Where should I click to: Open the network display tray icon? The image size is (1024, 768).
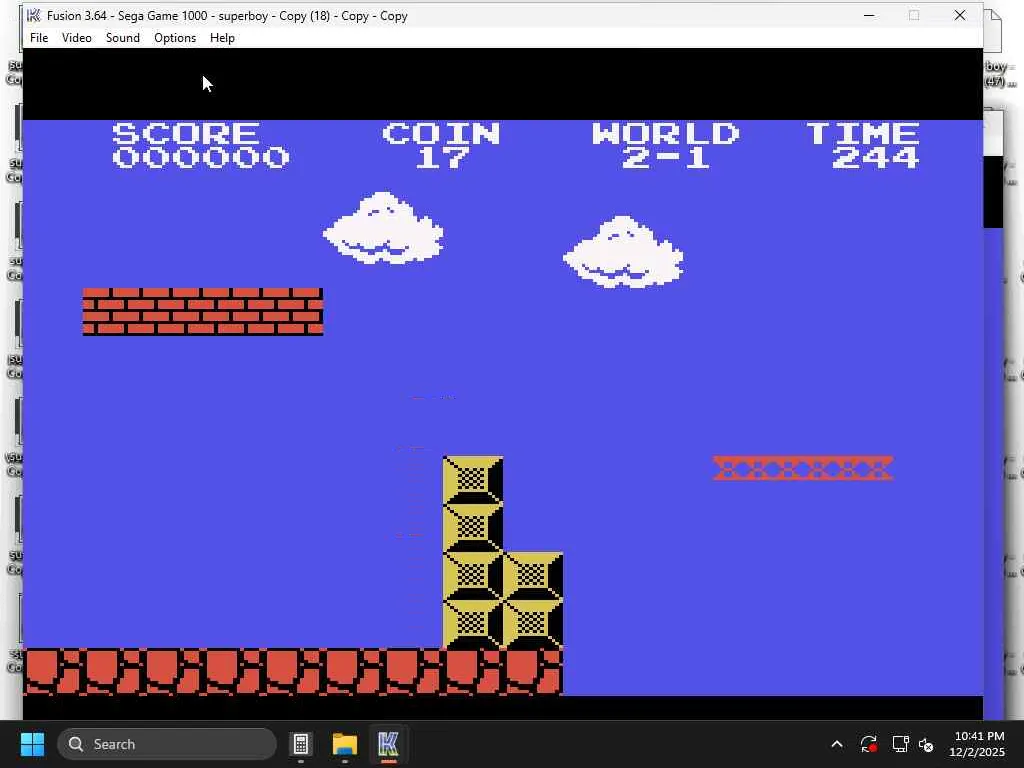[x=901, y=744]
